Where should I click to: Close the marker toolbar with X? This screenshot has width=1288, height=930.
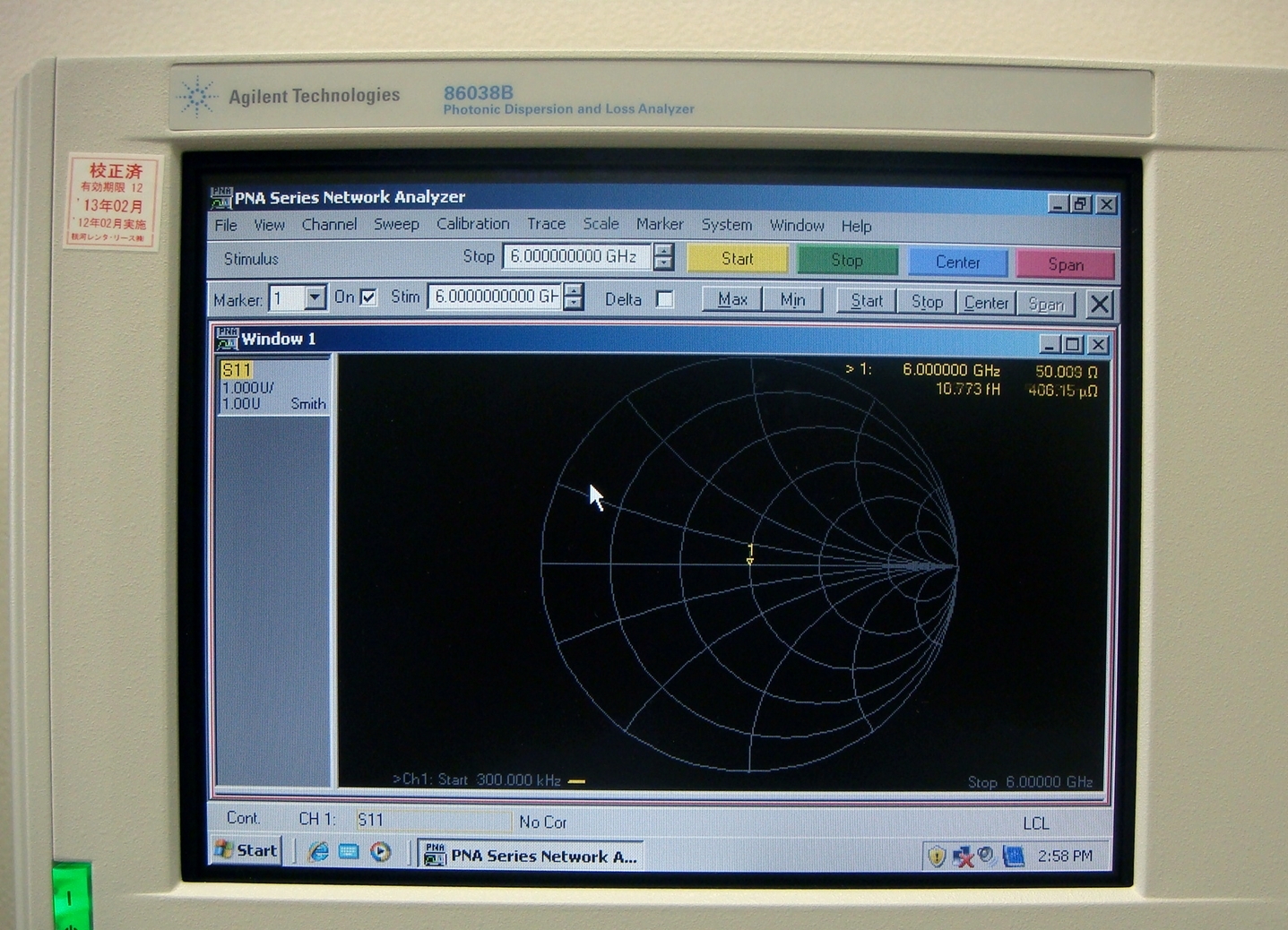tap(1100, 305)
